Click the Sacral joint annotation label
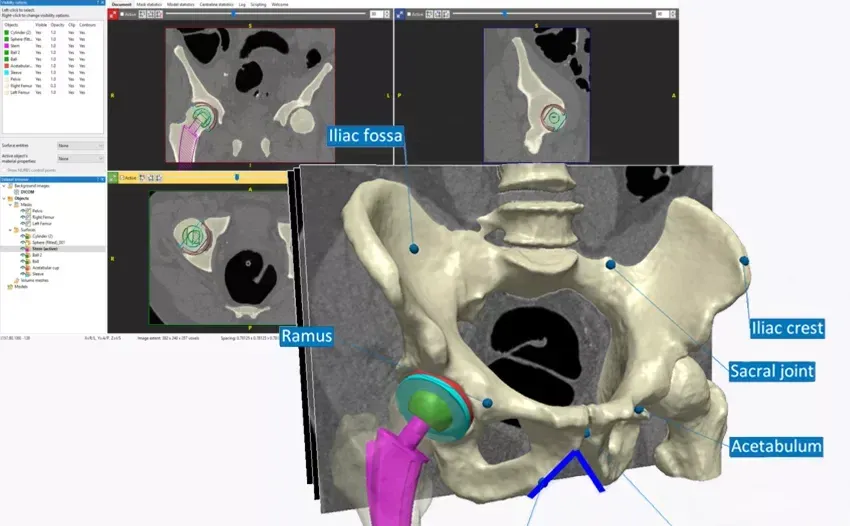 click(x=772, y=371)
